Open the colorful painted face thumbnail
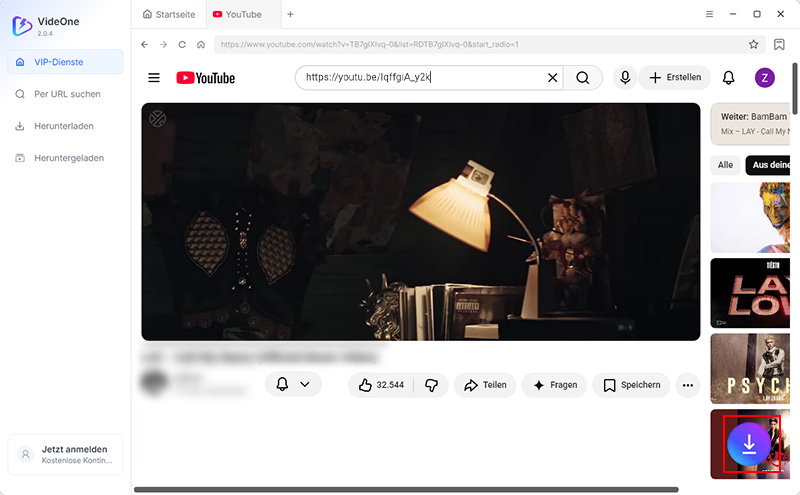This screenshot has height=495, width=800. point(750,218)
